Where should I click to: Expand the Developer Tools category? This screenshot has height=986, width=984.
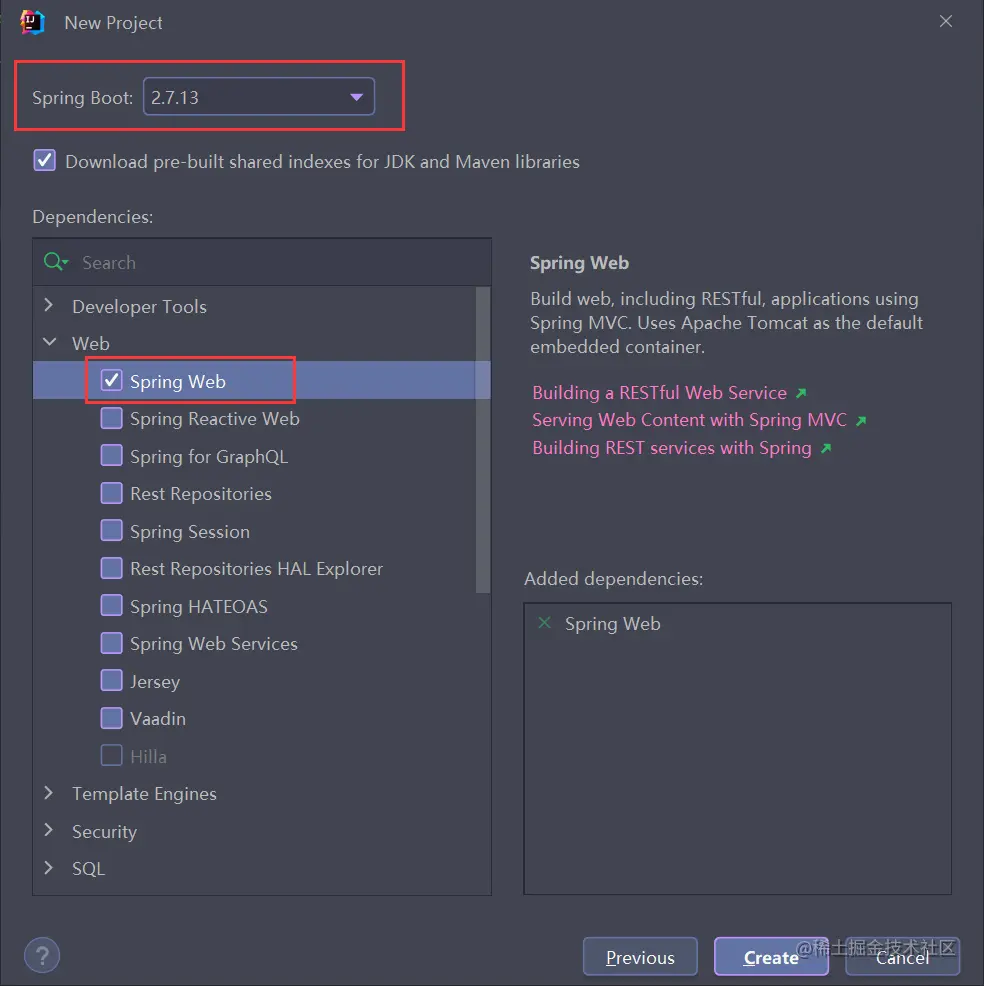pyautogui.click(x=47, y=306)
